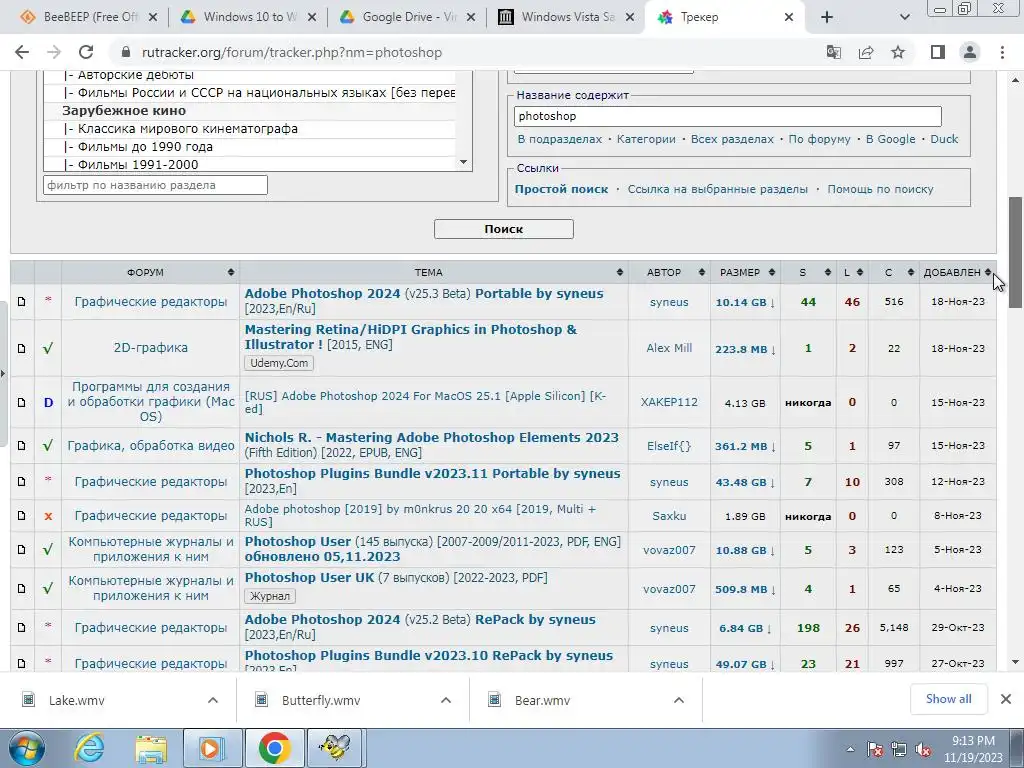The image size is (1024, 768).
Task: Bookmark this page with the star icon
Action: pyautogui.click(x=899, y=52)
